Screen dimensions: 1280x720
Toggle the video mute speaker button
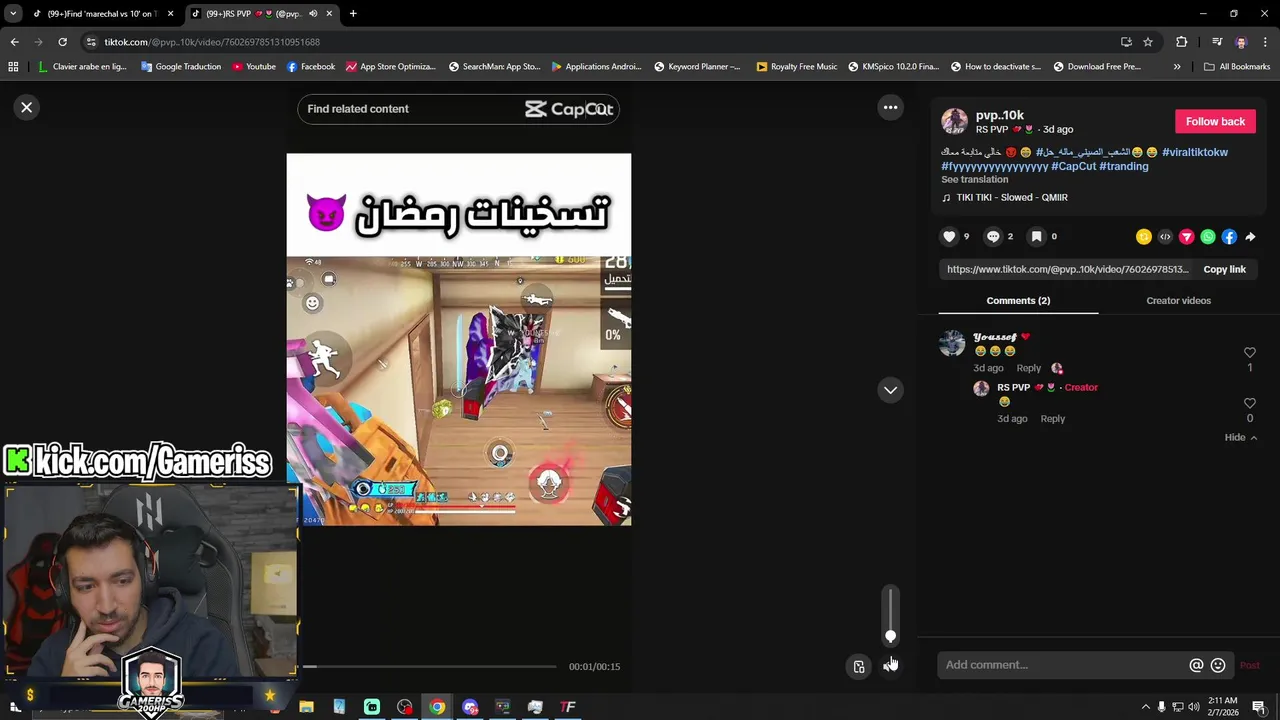coord(890,666)
